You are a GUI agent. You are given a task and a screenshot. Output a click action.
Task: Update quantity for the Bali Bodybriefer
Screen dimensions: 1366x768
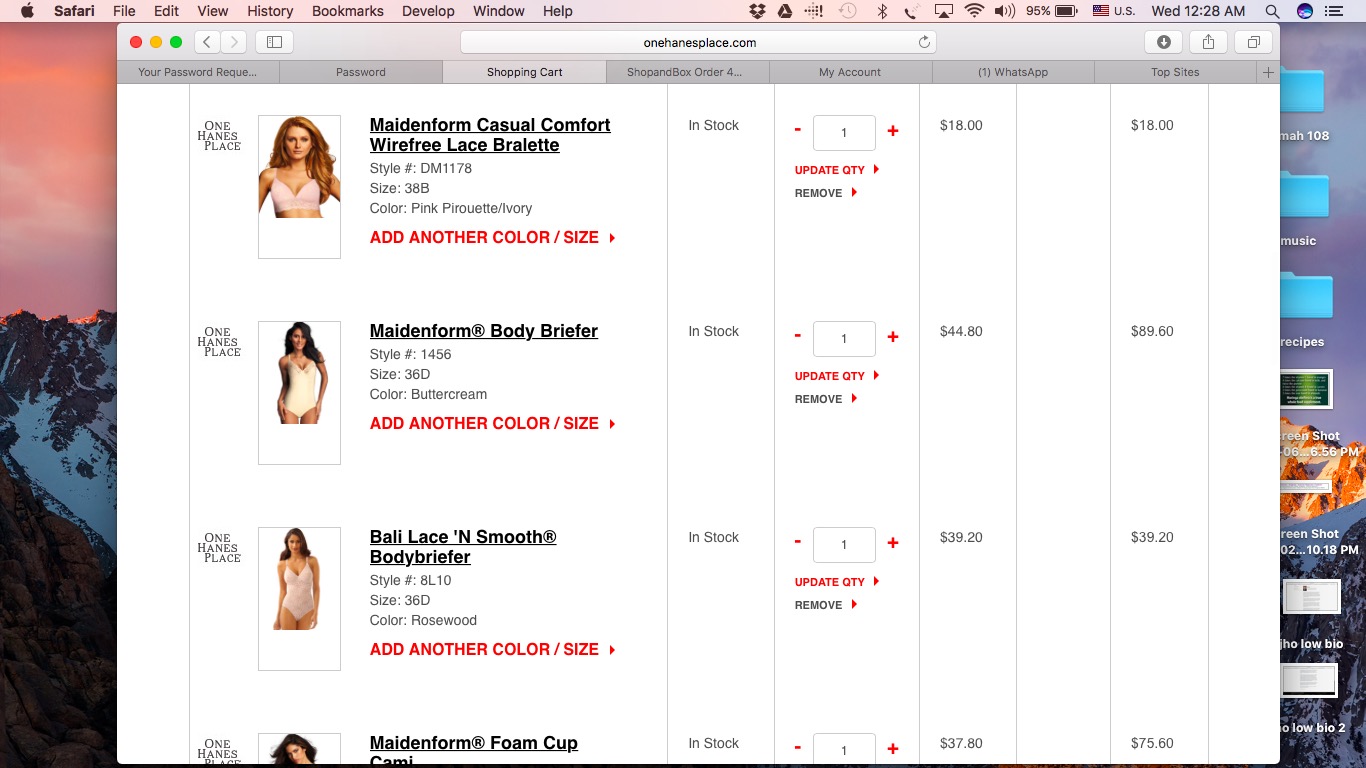[837, 582]
